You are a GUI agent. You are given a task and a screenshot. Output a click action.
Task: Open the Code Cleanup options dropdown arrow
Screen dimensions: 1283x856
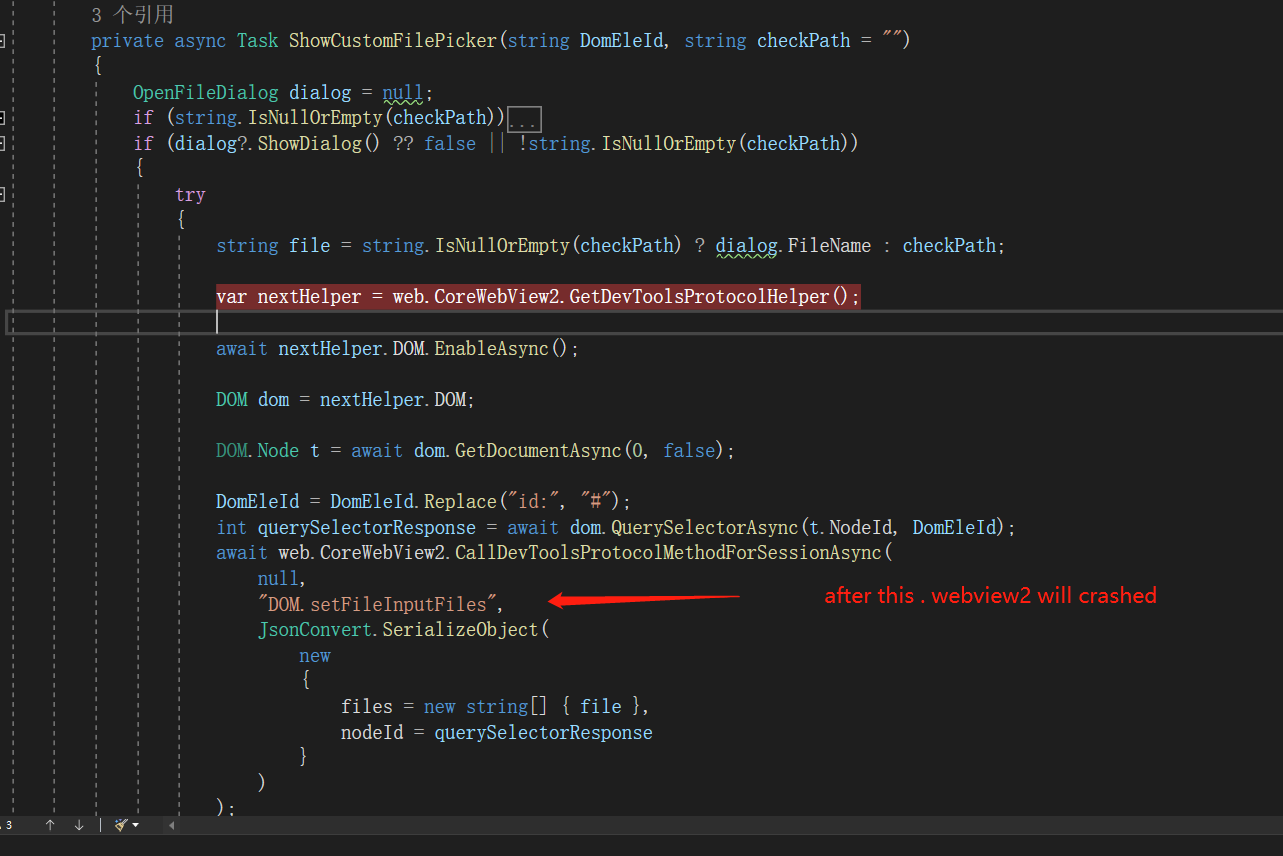(136, 824)
